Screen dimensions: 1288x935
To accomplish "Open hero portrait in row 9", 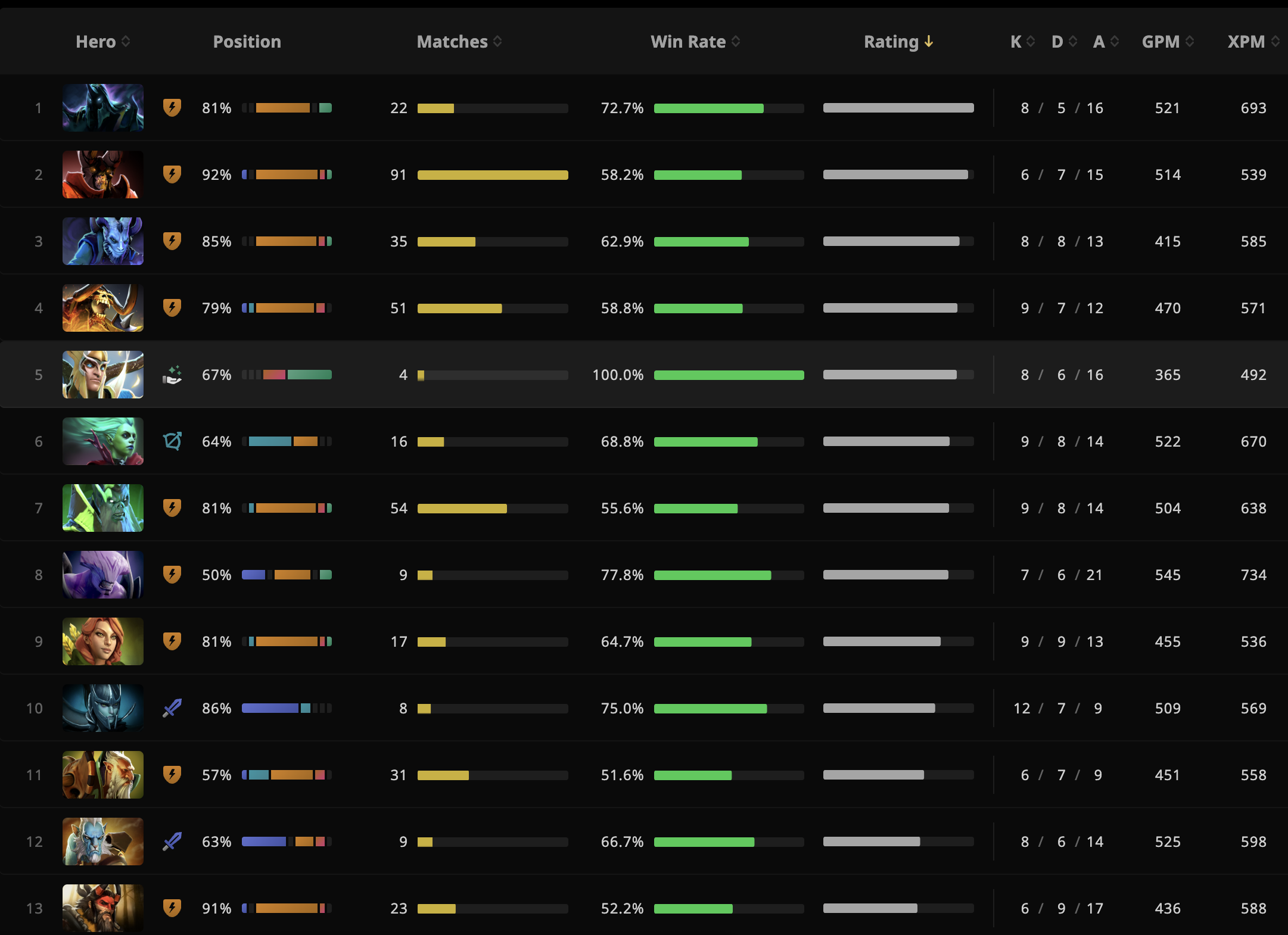I will tap(103, 641).
